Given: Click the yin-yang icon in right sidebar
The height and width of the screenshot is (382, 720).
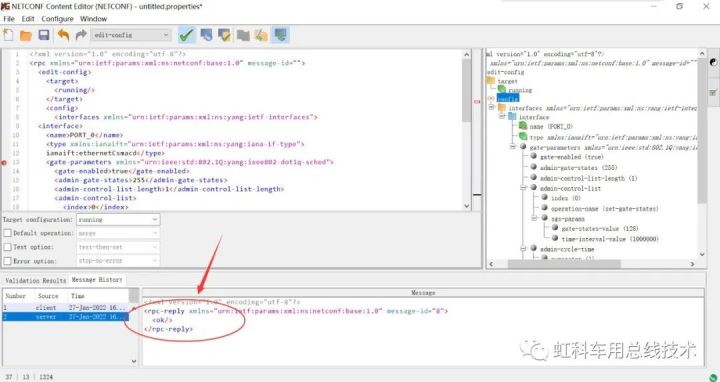Looking at the screenshot, I should tap(713, 62).
